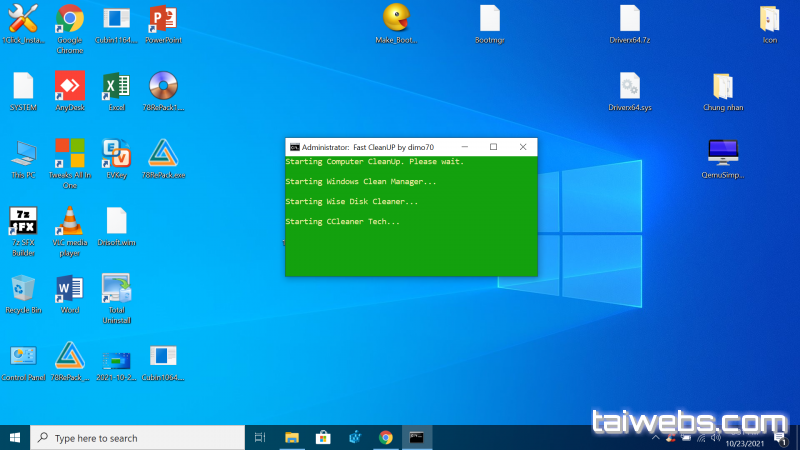Open File Explorer from the taskbar
This screenshot has width=800, height=450.
coord(292,438)
